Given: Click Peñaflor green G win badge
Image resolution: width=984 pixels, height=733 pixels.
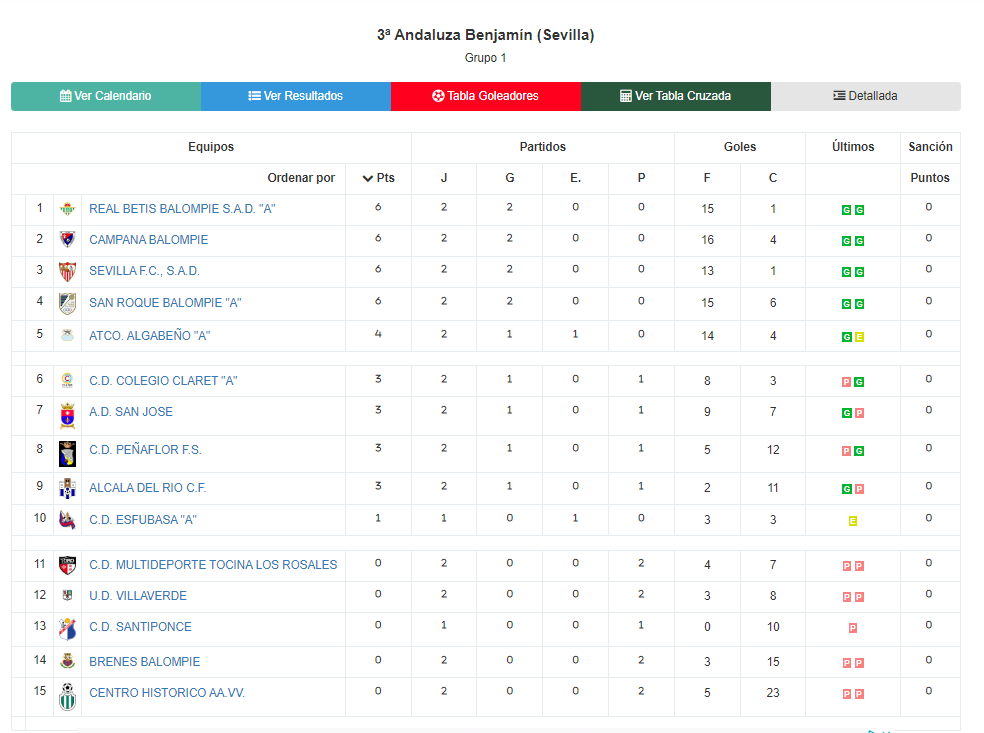Looking at the screenshot, I should point(859,451).
